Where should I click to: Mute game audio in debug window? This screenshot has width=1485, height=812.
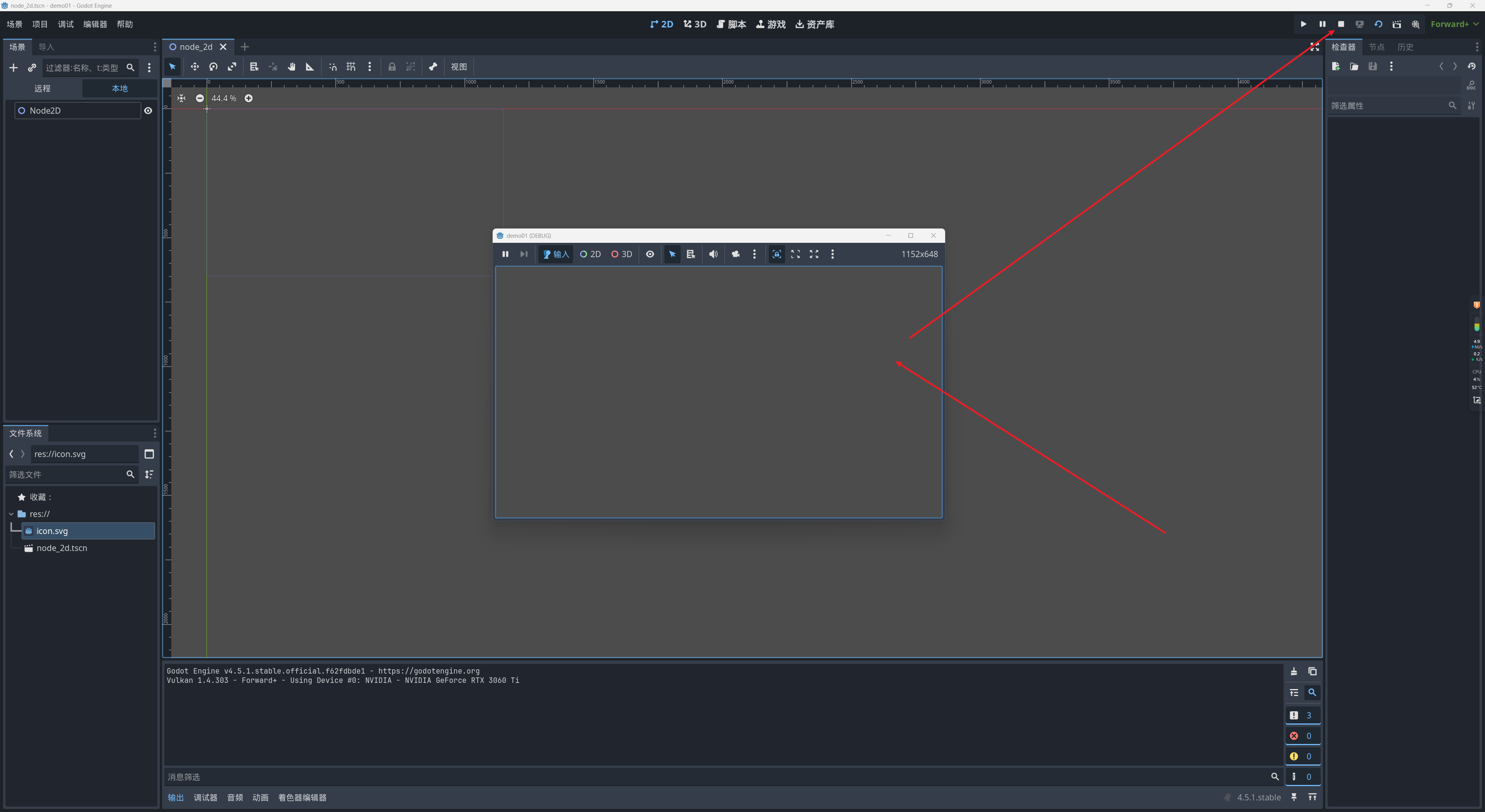(x=713, y=254)
